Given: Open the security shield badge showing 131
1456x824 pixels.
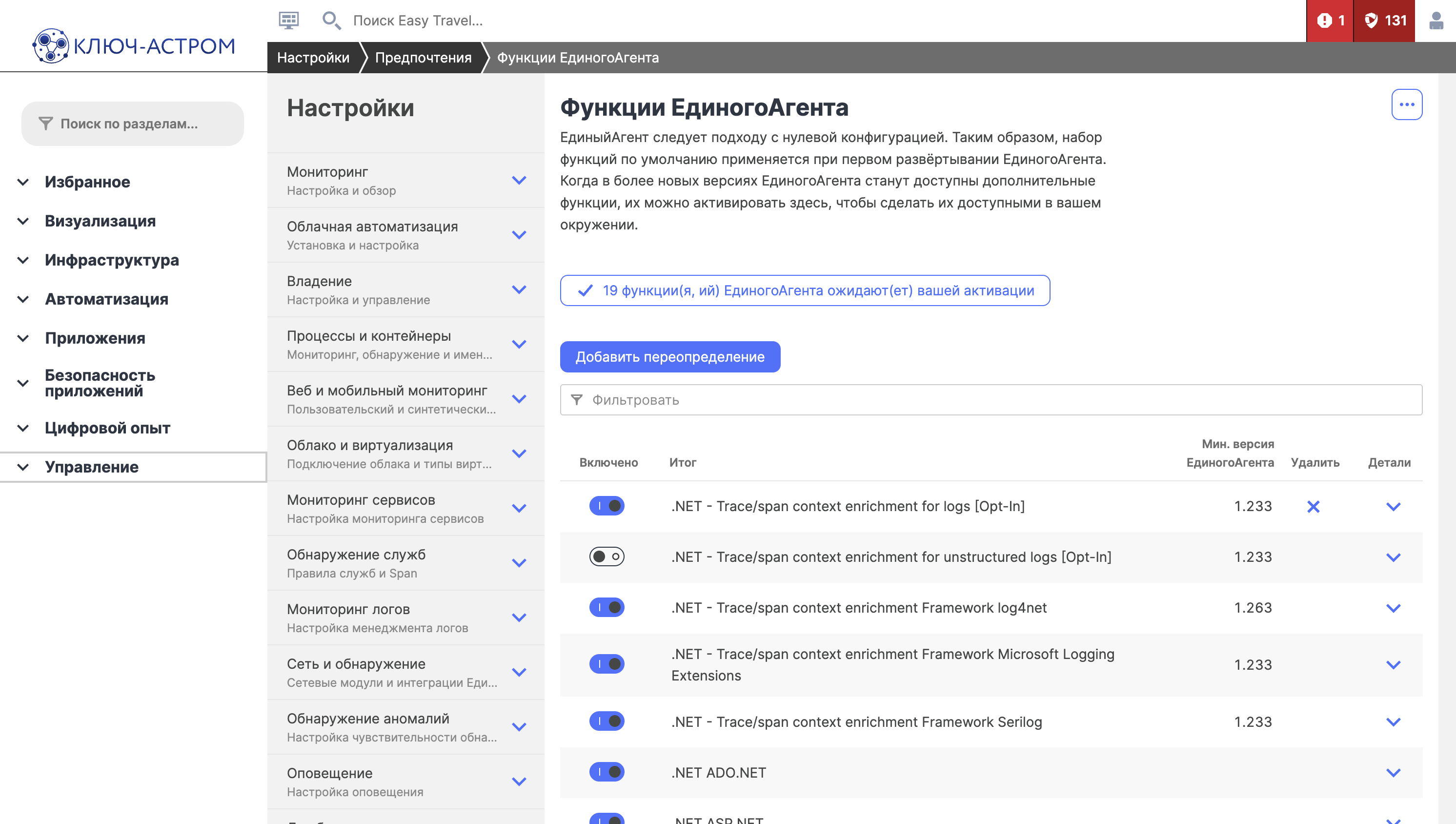Looking at the screenshot, I should click(1384, 21).
